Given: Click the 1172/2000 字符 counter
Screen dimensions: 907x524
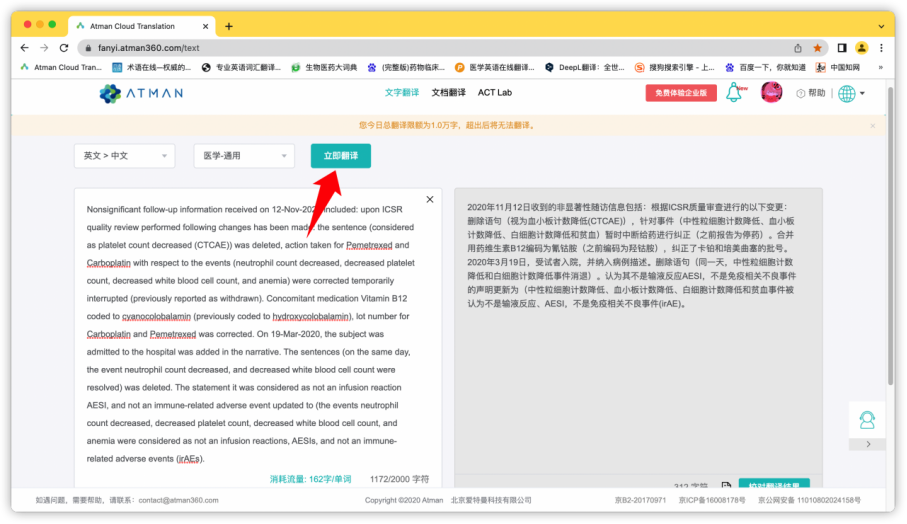Looking at the screenshot, I should pos(399,479).
